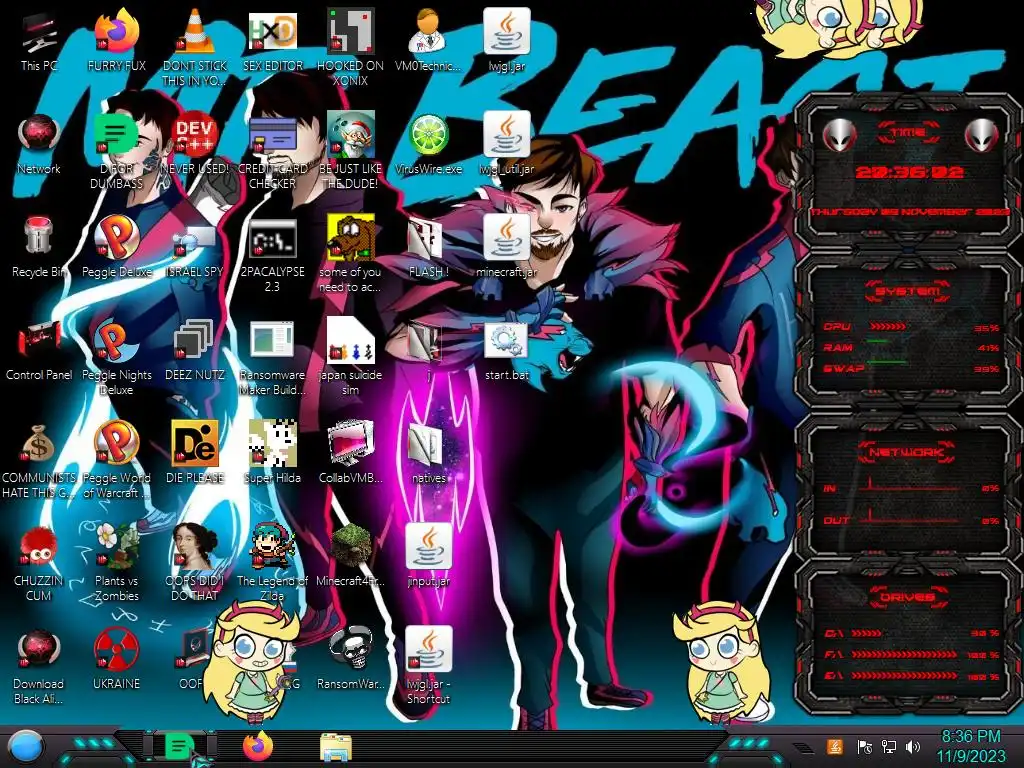Open the CREDIT CARD CHECKER icon
Viewport: 1024px width, 768px height.
click(272, 135)
